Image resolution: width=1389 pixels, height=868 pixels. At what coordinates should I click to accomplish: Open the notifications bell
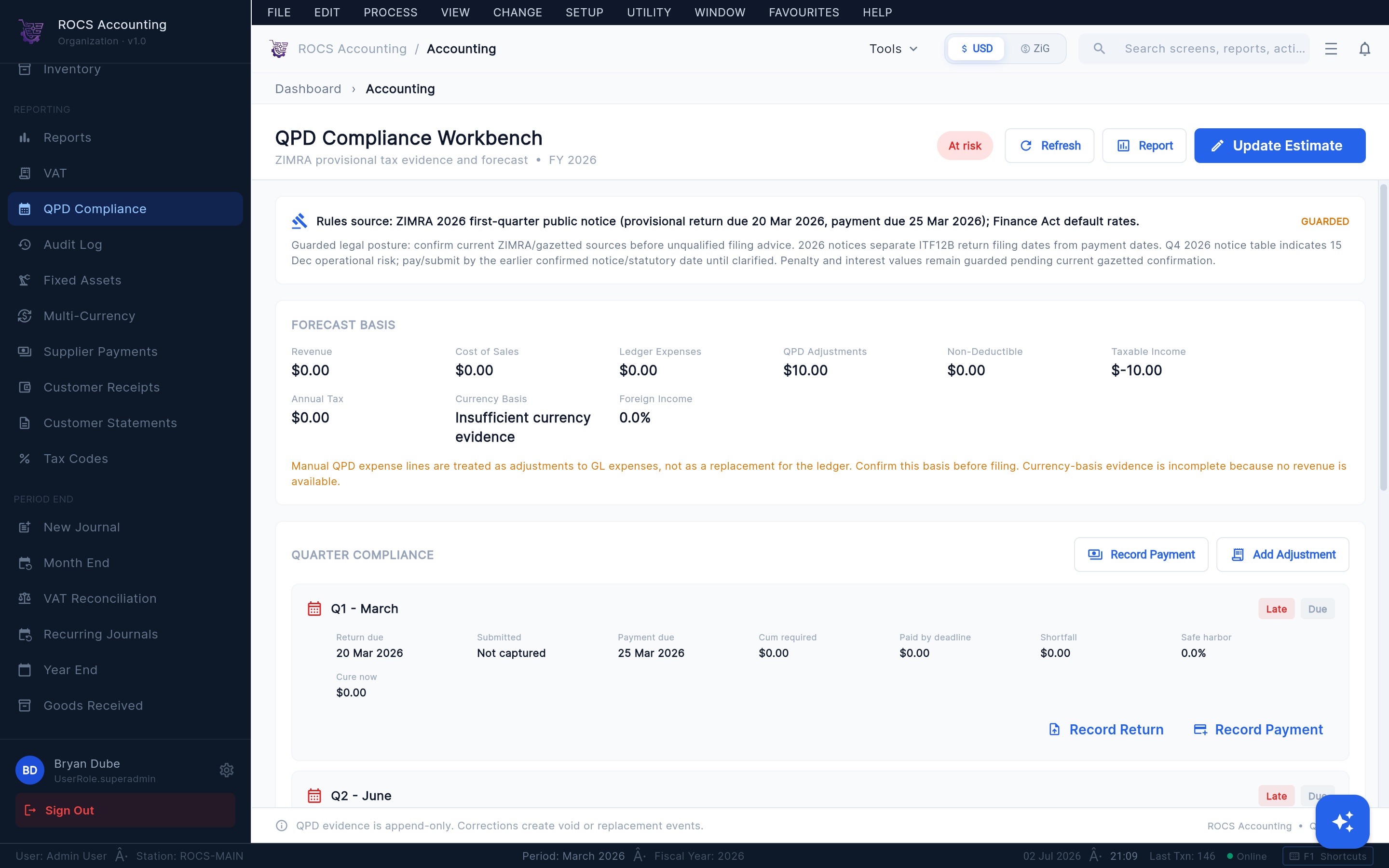[x=1365, y=49]
